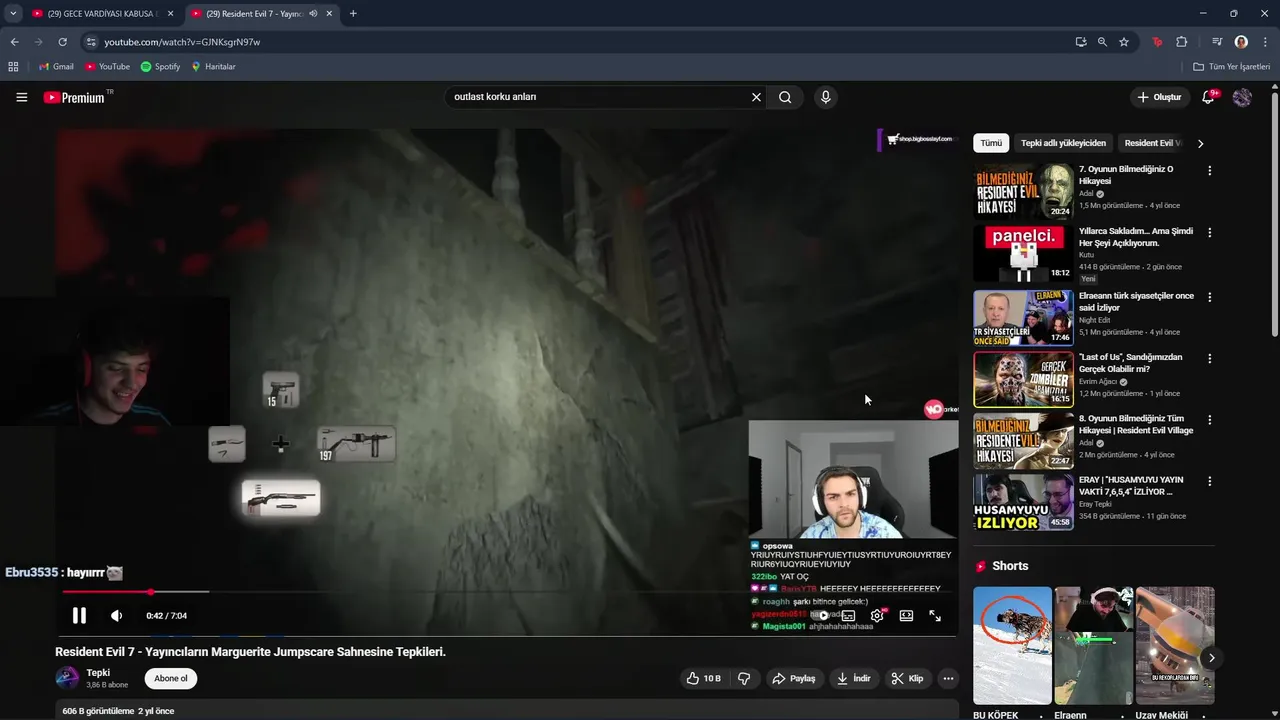Open Tüm Yer İşaretleri folder

click(1232, 67)
